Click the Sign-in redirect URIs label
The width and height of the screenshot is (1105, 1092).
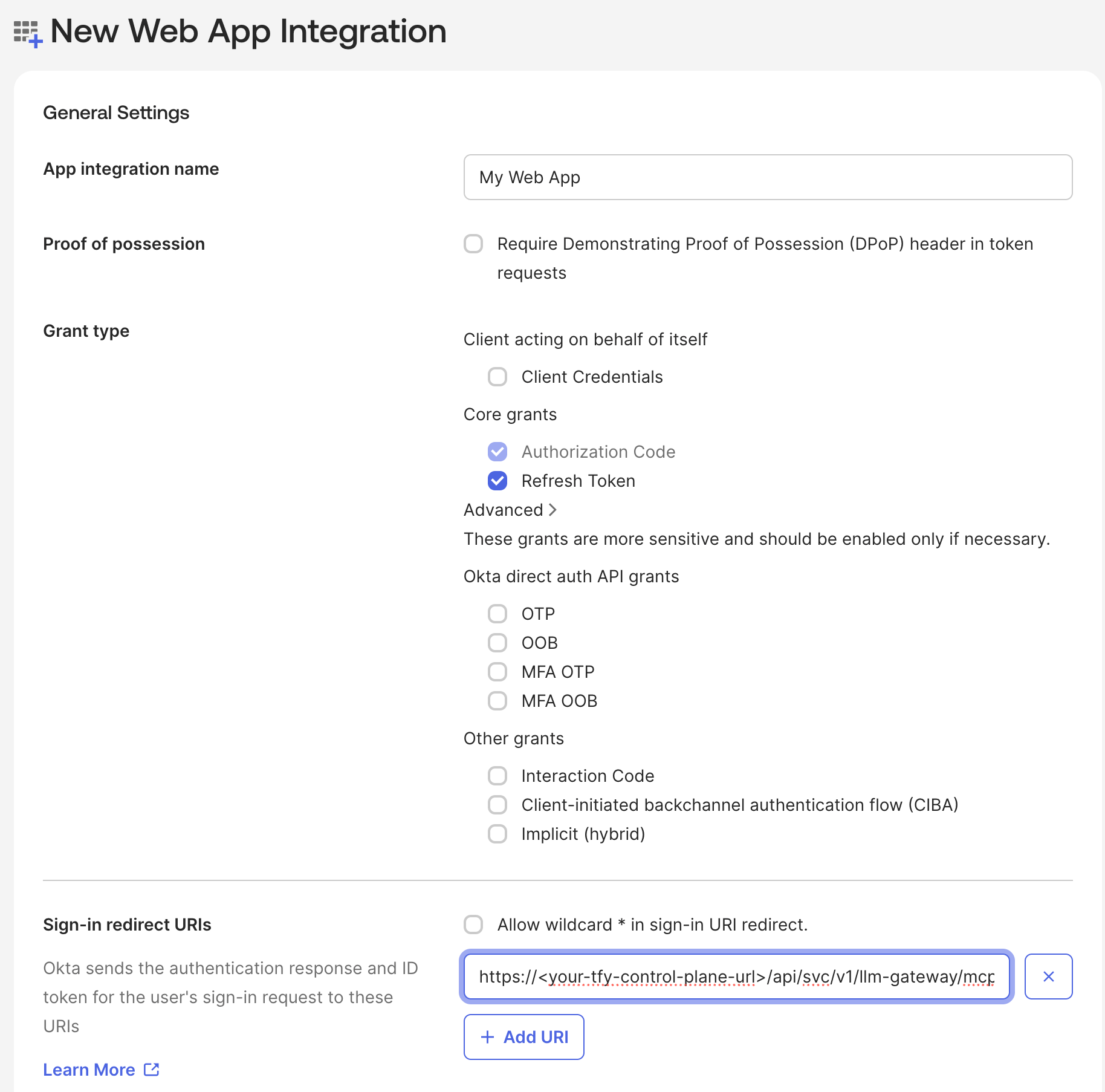(x=127, y=925)
